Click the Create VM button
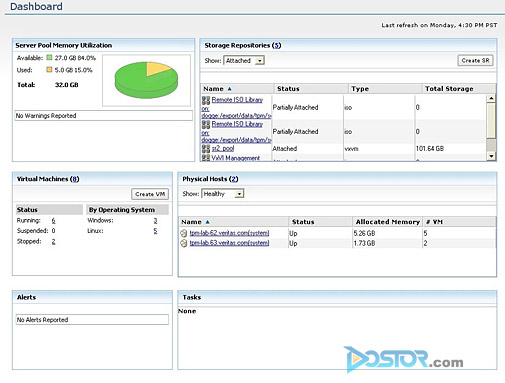The image size is (505, 383). [150, 194]
